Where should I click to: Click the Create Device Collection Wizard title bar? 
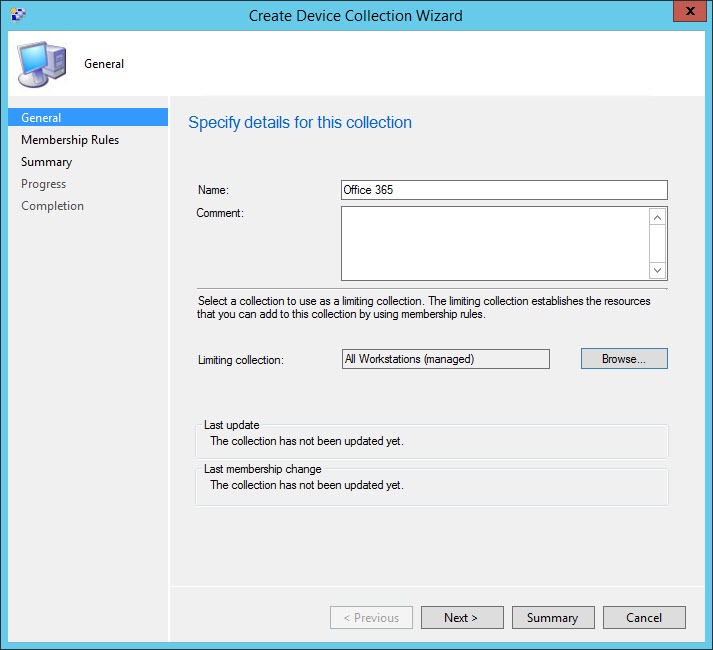click(x=355, y=15)
